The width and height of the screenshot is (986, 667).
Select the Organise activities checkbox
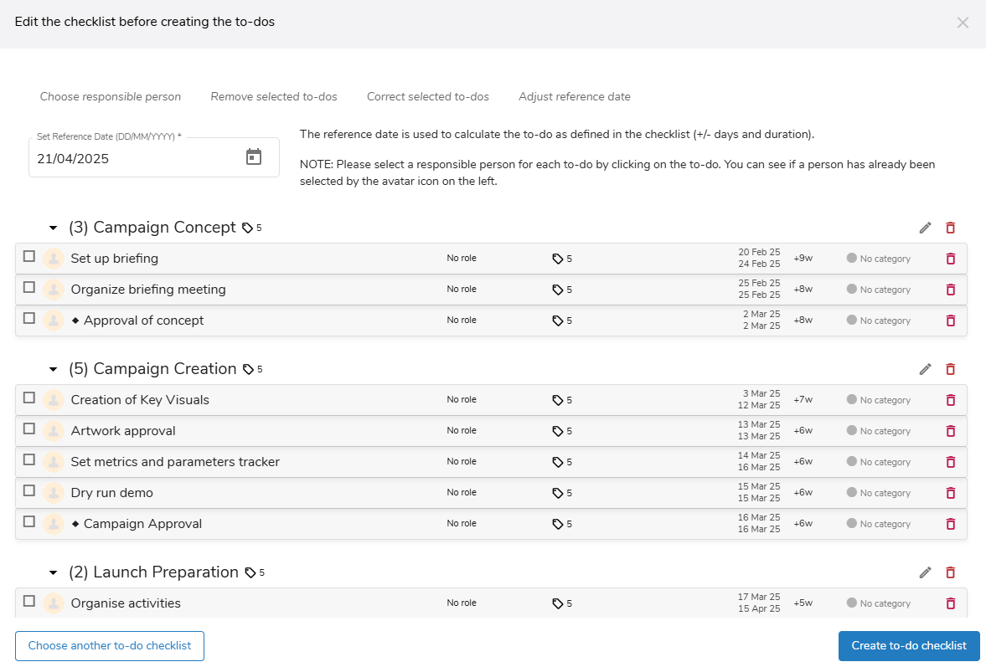click(29, 602)
